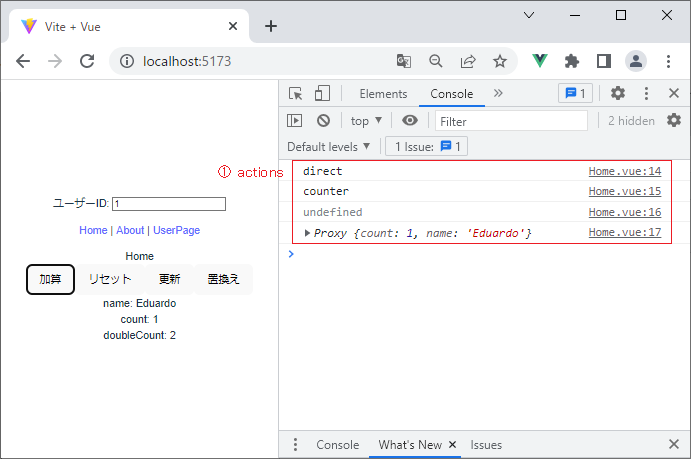Select the 'direct' console log text
The width and height of the screenshot is (691, 459).
(x=322, y=171)
